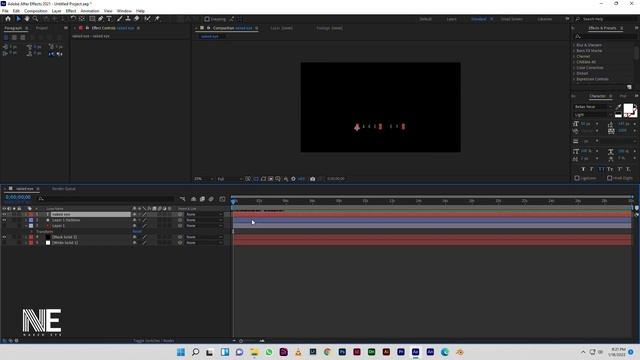Open the viewer magnification dropdown

tap(204, 179)
